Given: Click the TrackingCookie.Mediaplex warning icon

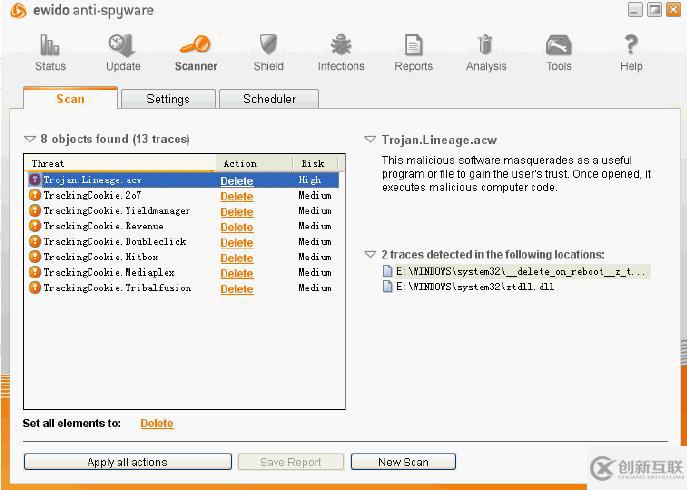Looking at the screenshot, I should point(35,272).
